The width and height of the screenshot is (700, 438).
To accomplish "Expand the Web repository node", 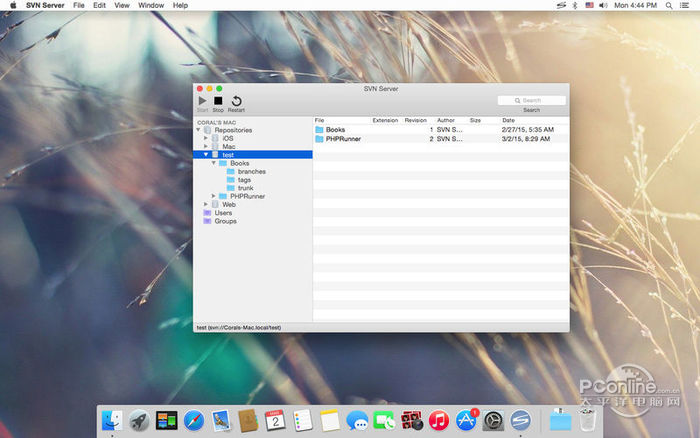I will coord(206,204).
